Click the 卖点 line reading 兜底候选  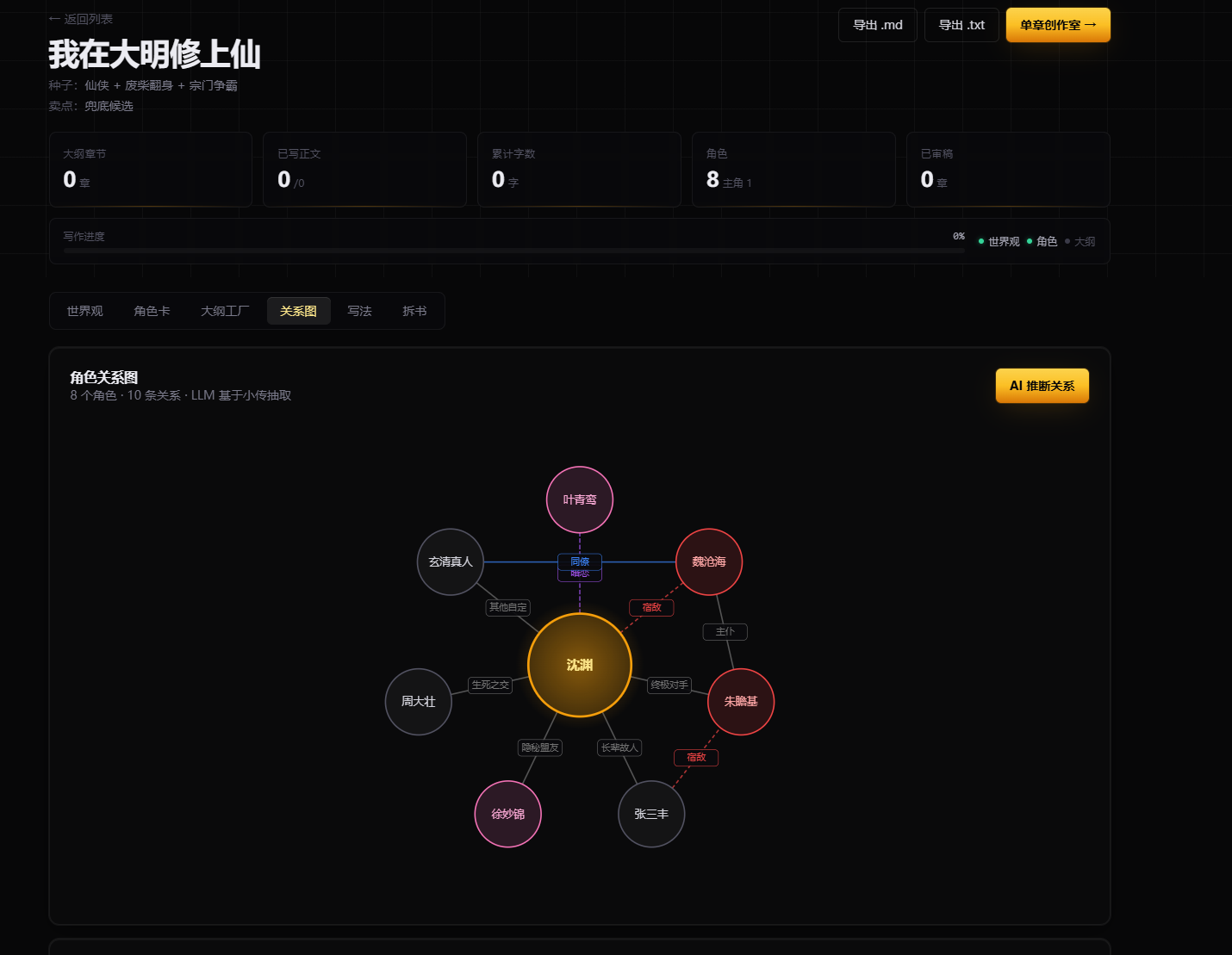click(x=91, y=106)
